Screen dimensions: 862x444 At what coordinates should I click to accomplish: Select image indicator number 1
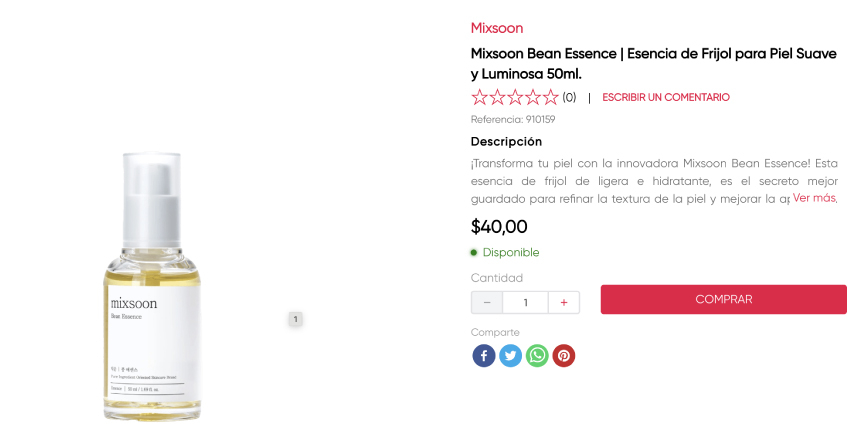[295, 319]
